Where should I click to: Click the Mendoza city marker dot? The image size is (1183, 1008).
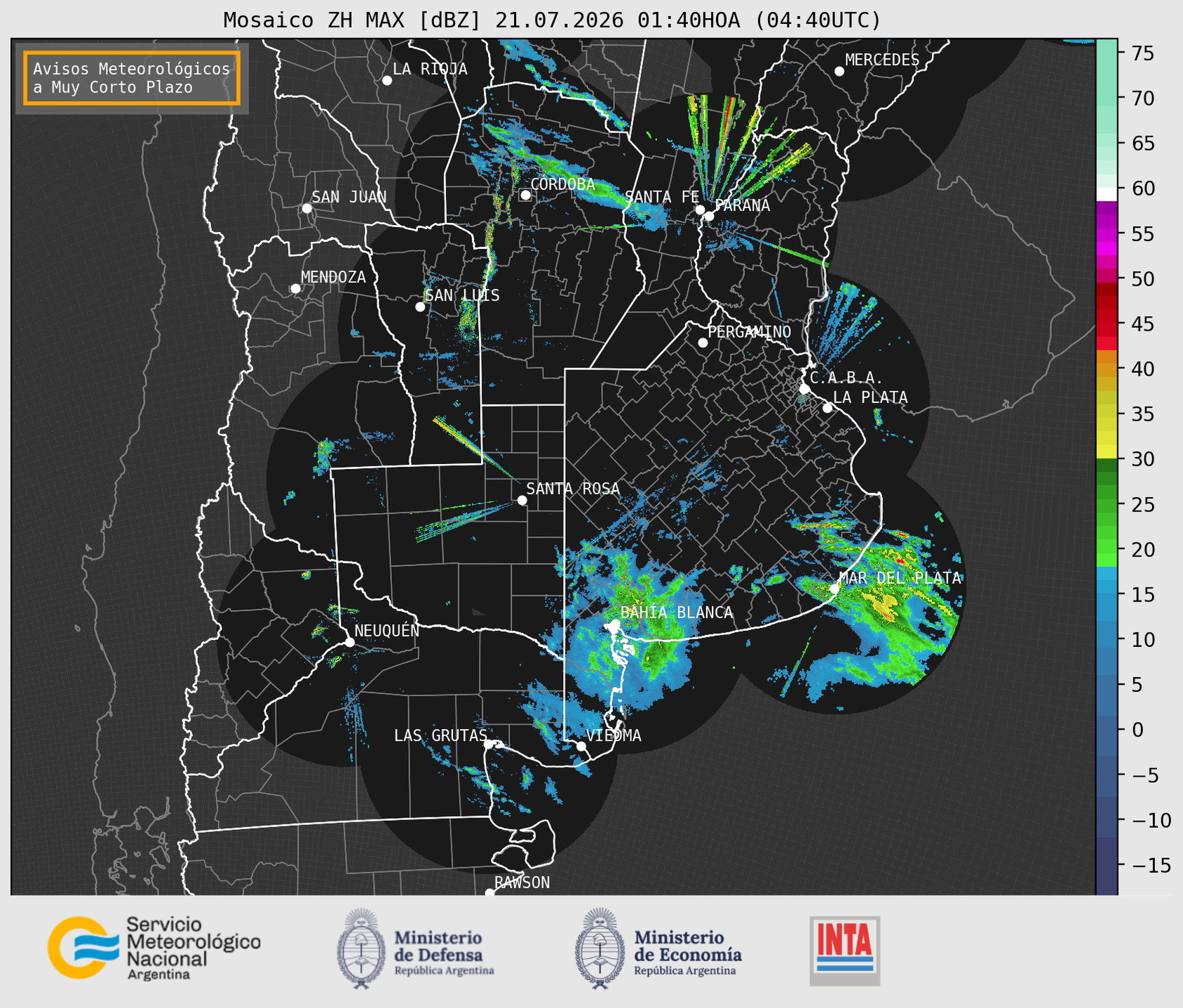[295, 289]
